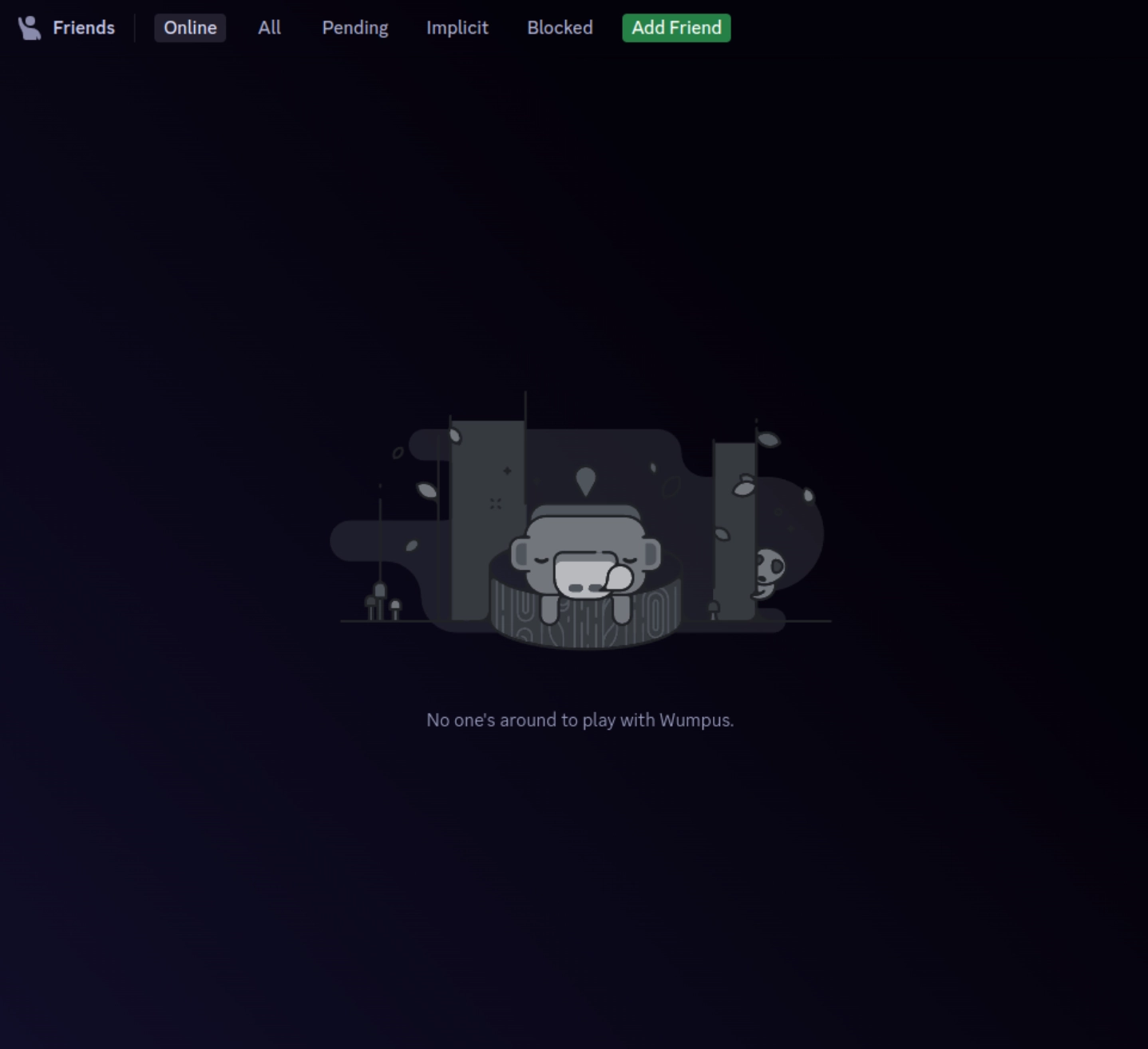Screen dimensions: 1148x1049
Task: Click the Friends heading label
Action: point(83,27)
